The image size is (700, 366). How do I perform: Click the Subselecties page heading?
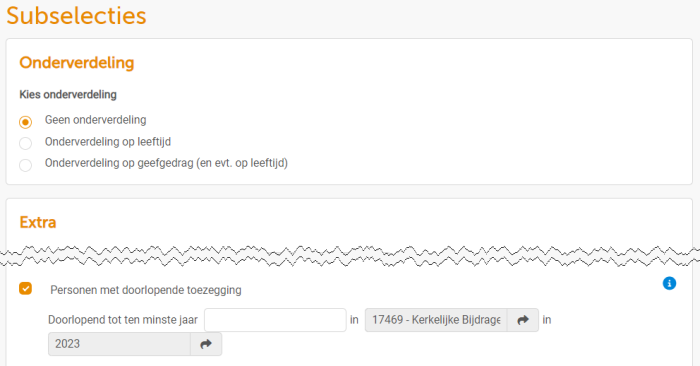[x=76, y=16]
